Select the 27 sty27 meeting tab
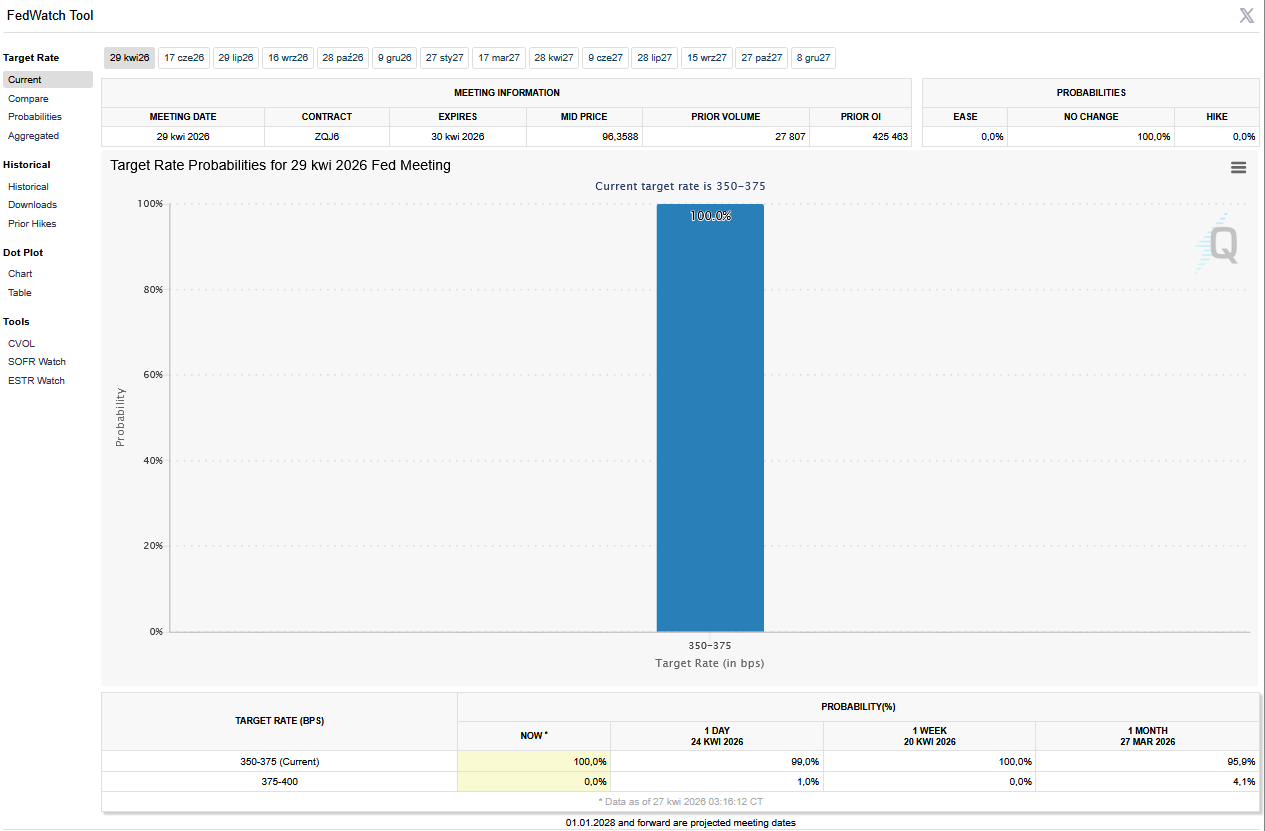The width and height of the screenshot is (1265, 831). pyautogui.click(x=444, y=58)
